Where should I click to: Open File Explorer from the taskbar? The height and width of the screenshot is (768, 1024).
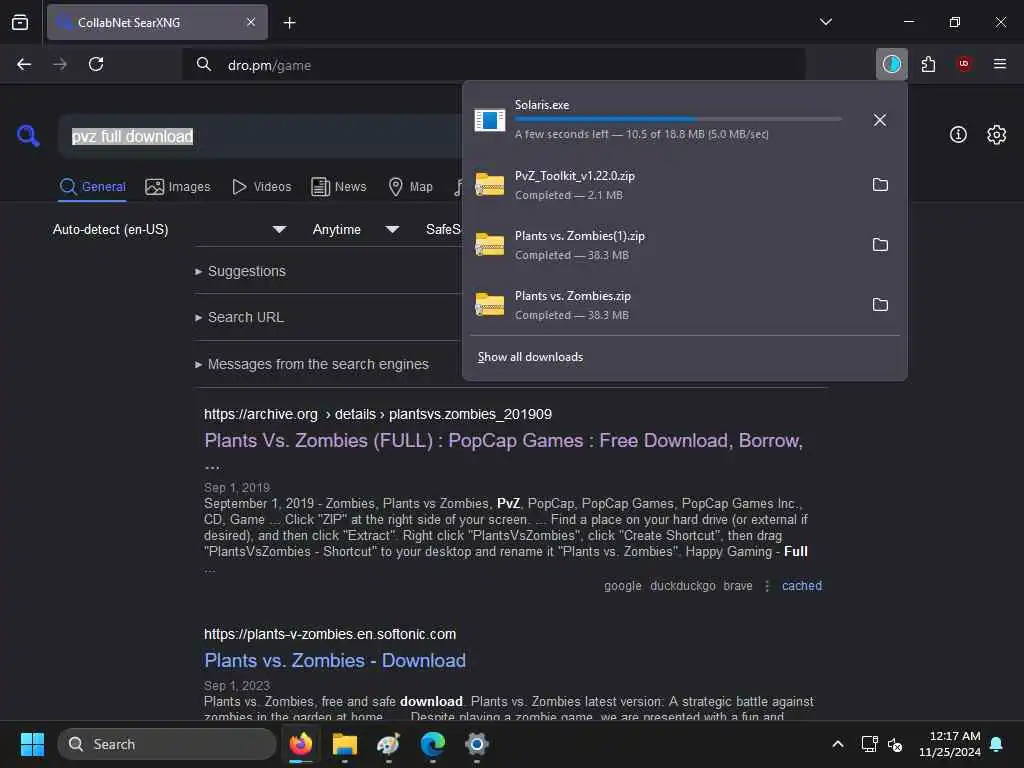click(x=345, y=744)
